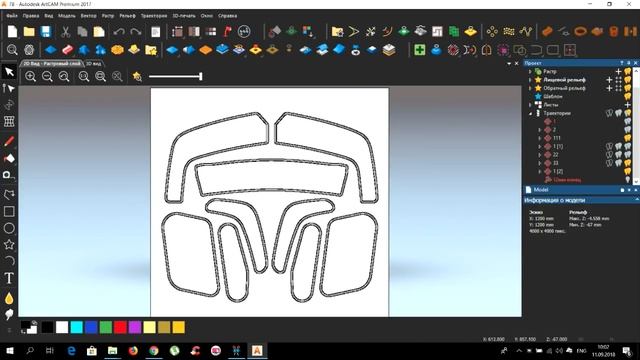Expand toolpath 111 in project tree
This screenshot has height=360, width=640.
540,138
